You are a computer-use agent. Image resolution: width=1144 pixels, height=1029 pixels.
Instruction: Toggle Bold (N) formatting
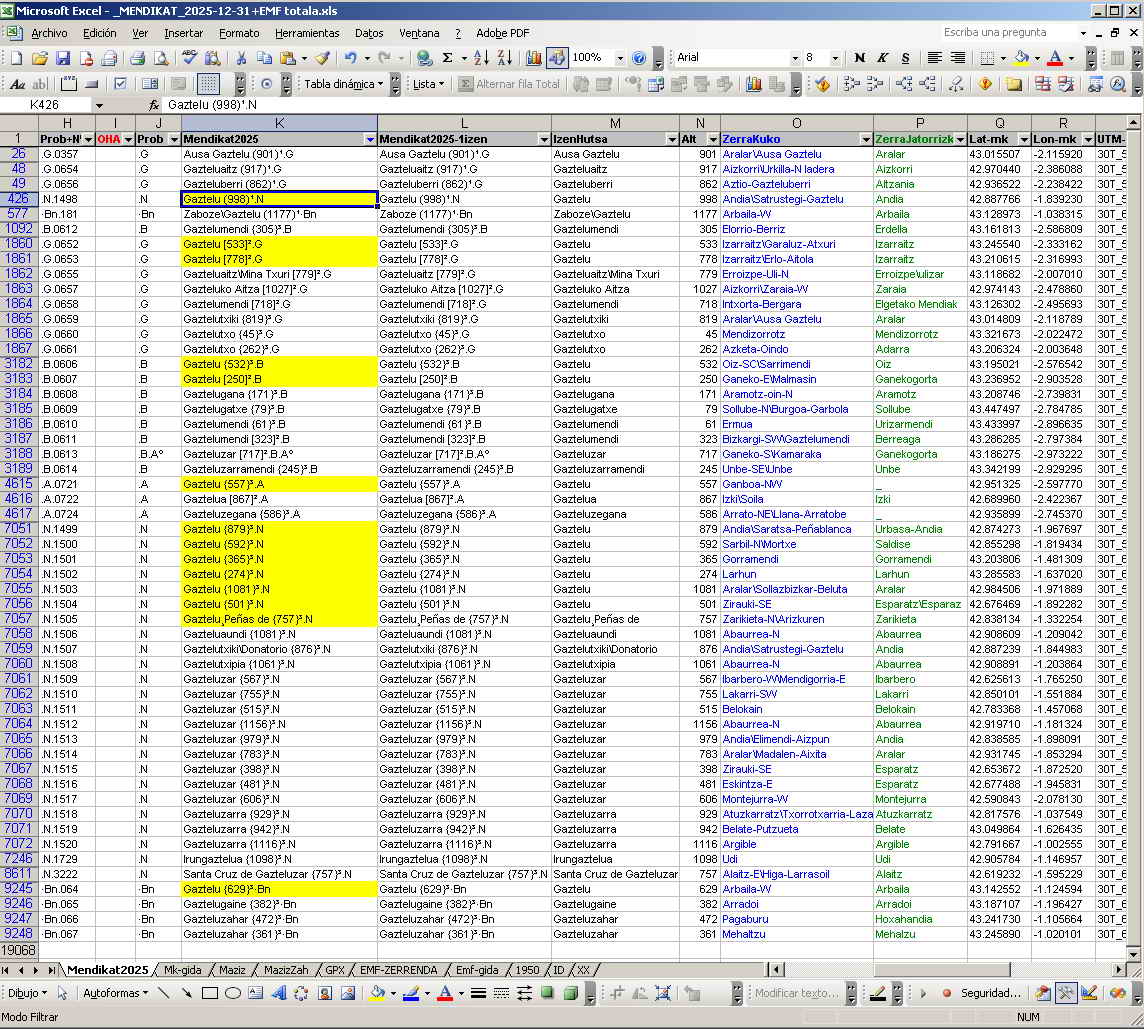(859, 58)
